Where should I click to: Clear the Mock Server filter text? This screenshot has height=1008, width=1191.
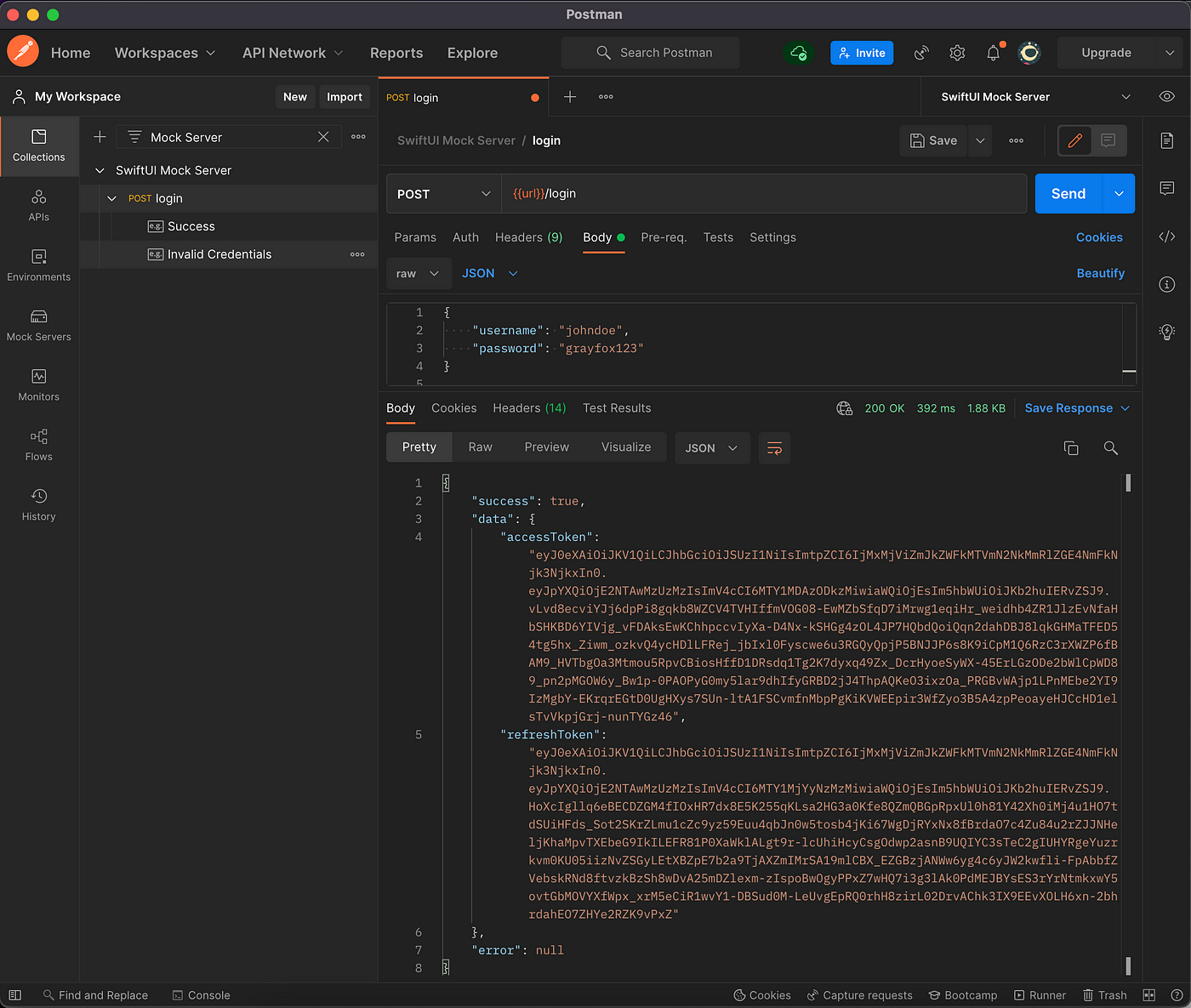(x=323, y=137)
